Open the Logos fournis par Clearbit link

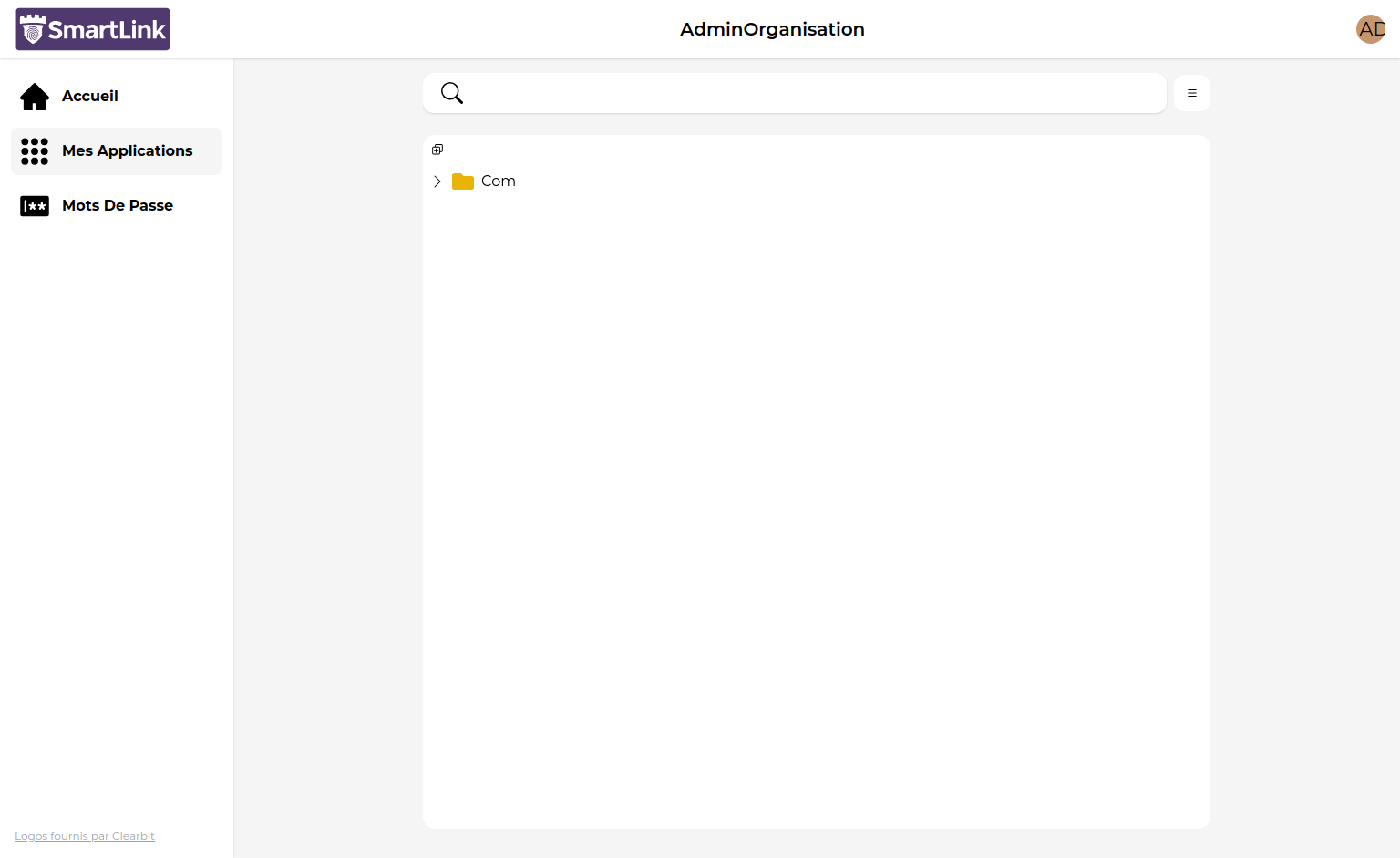pos(85,836)
